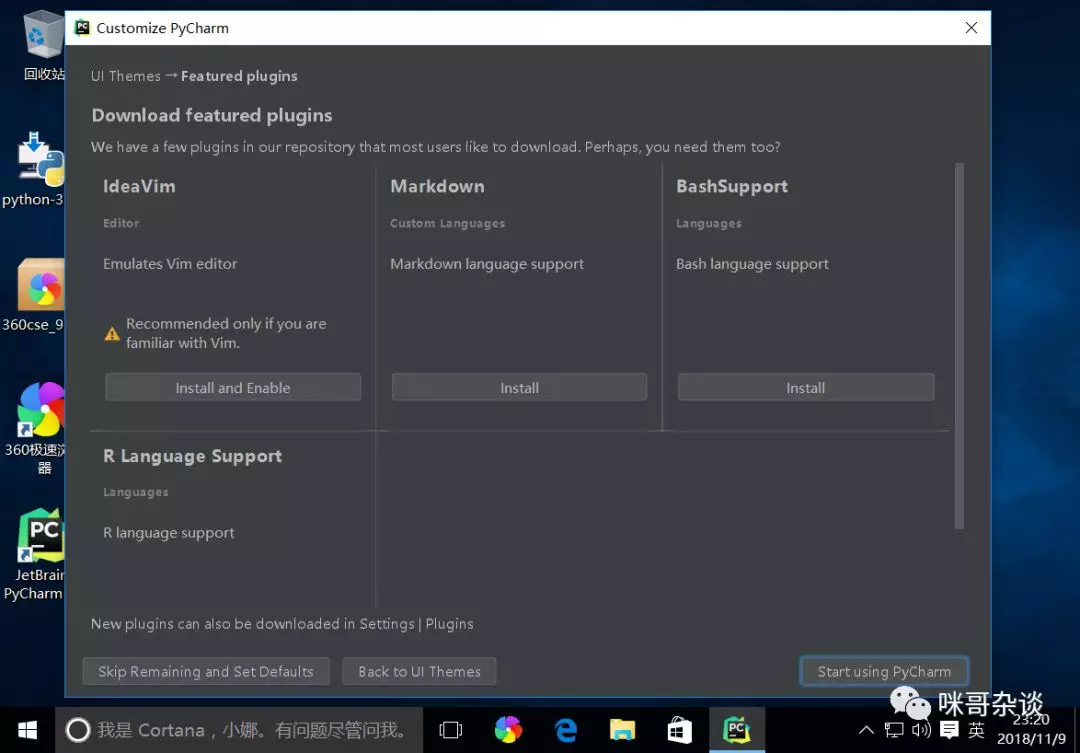Screen dimensions: 1080x753
Task: Go Back to UI Themes
Action: click(x=419, y=671)
